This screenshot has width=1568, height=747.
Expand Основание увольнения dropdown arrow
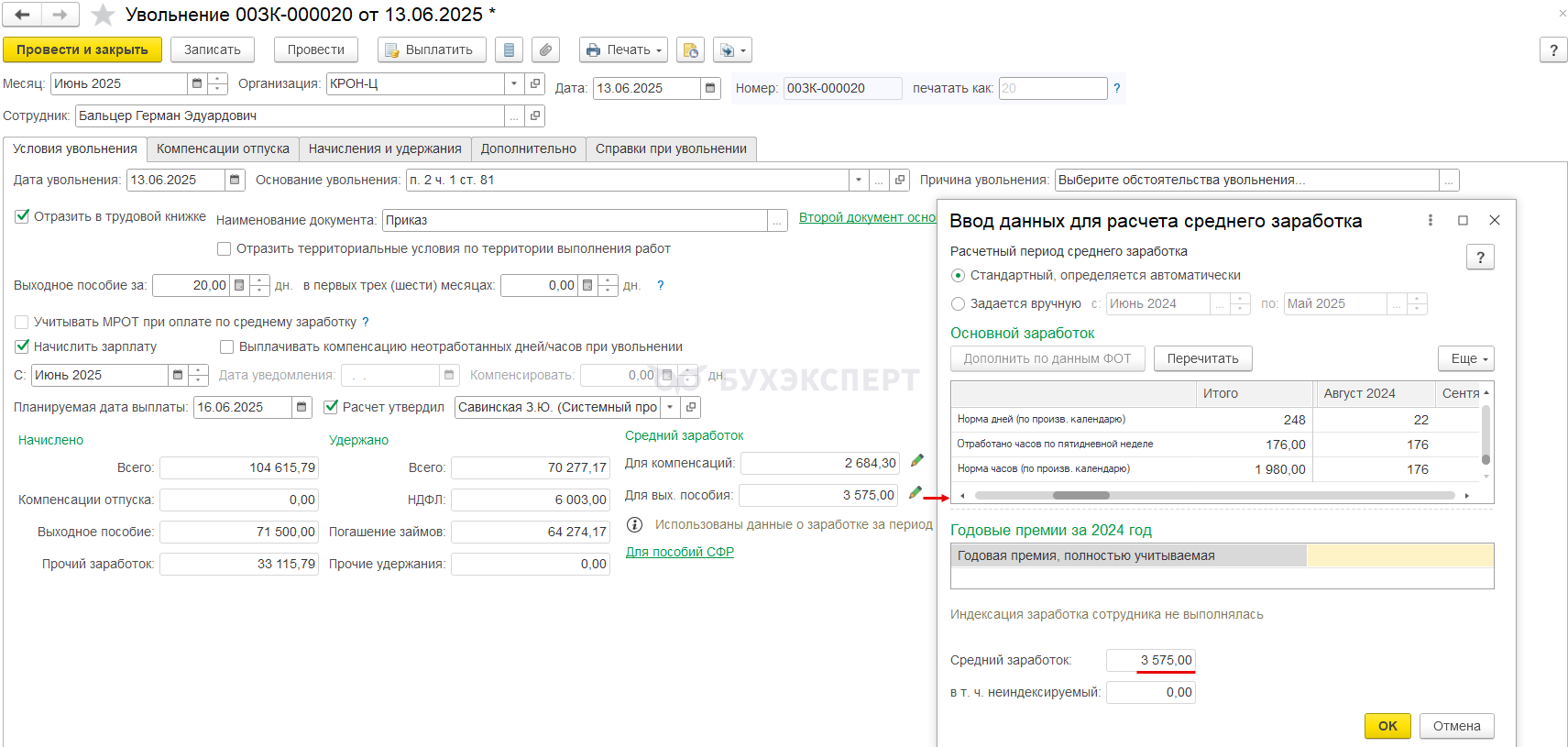tap(859, 180)
